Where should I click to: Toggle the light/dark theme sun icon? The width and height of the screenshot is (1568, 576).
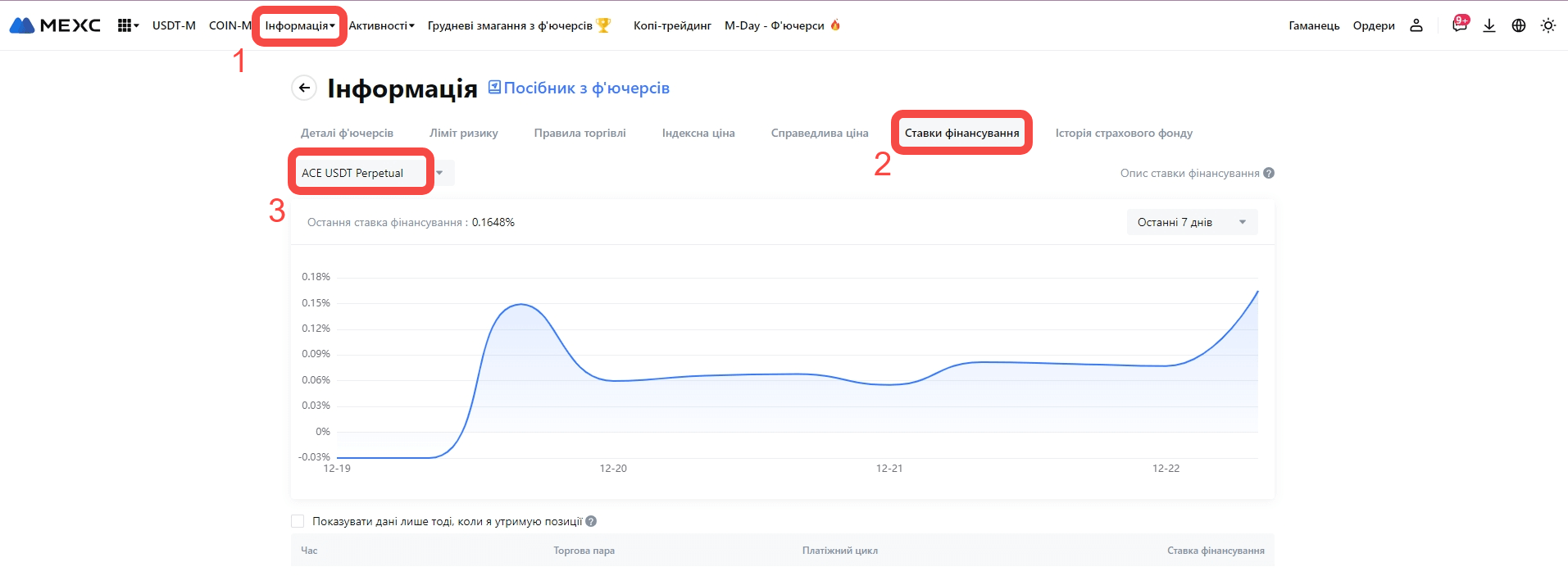(1548, 25)
